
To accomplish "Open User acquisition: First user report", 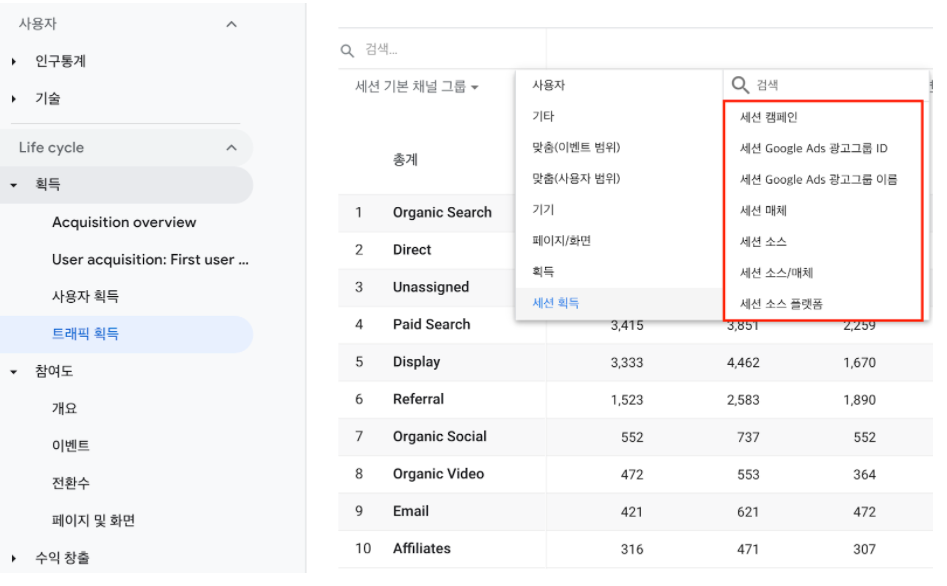I will (x=150, y=260).
